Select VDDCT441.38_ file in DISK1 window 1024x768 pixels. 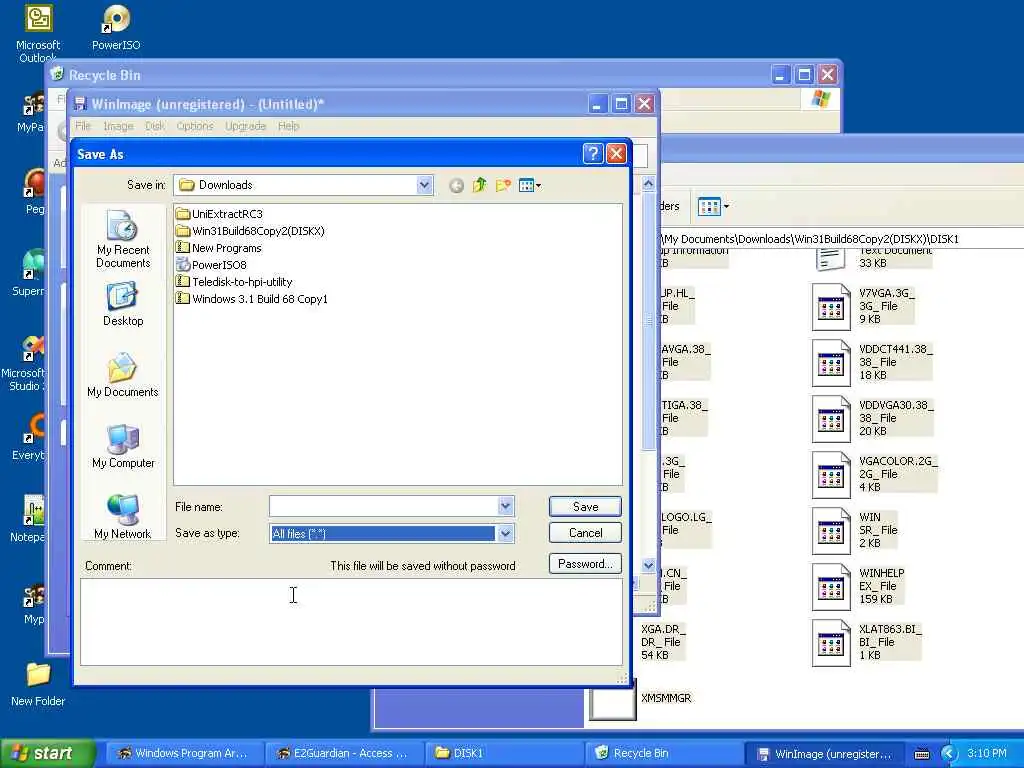(x=872, y=362)
